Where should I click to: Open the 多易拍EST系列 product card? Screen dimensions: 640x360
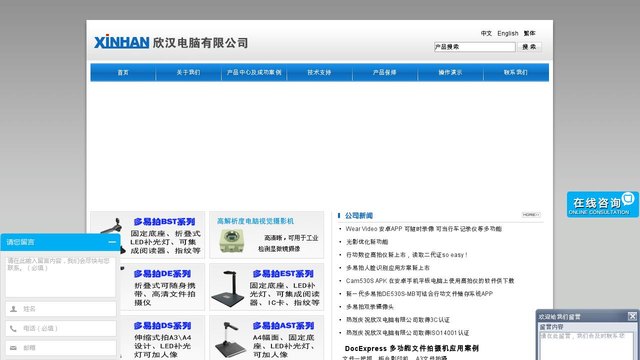[267, 287]
